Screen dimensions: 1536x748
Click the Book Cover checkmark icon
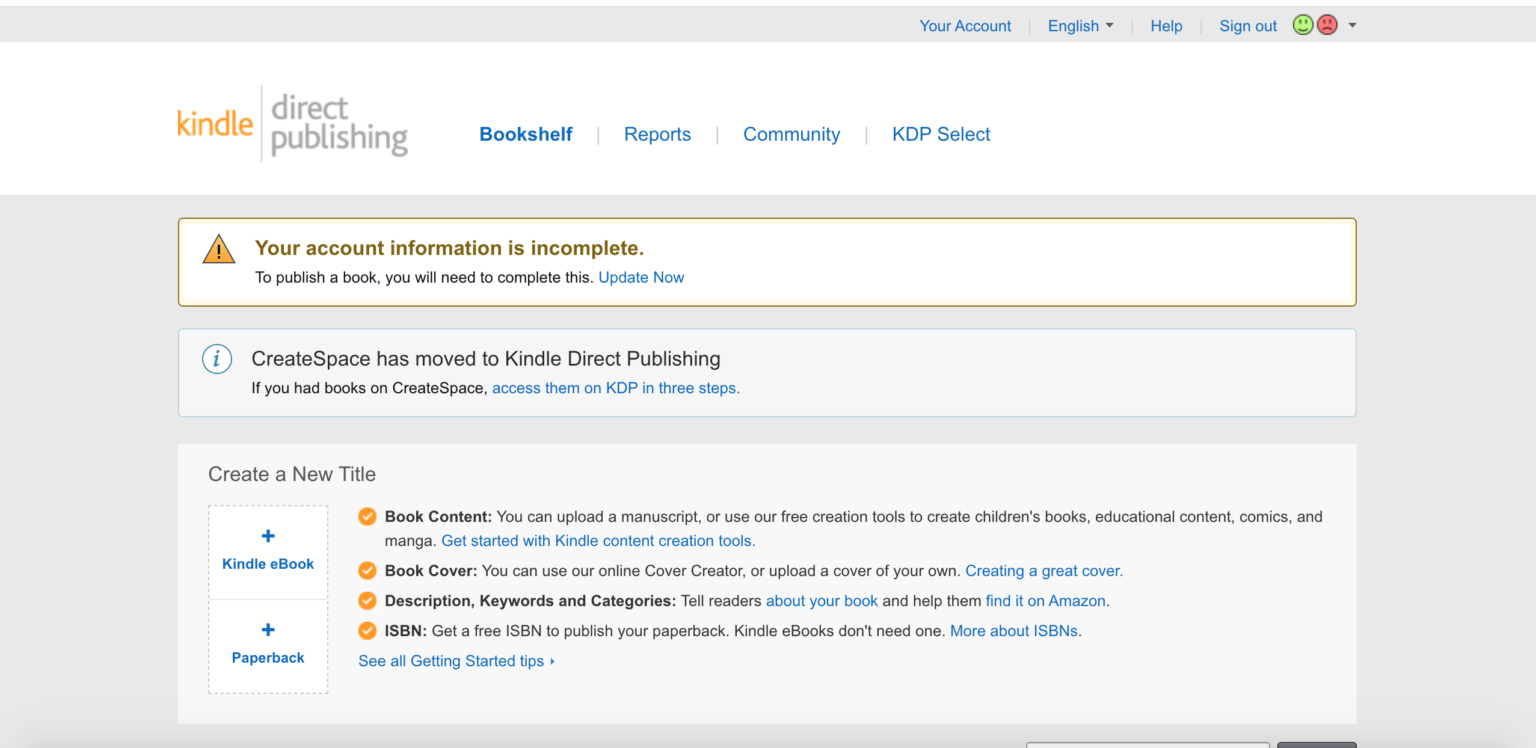coord(368,570)
